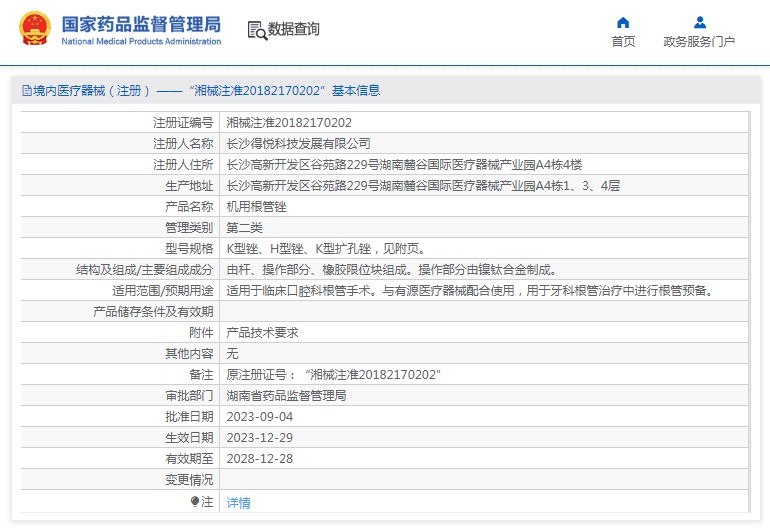The image size is (770, 529).
Task: Click the lightbulb icon beside 注
Action: click(x=194, y=501)
